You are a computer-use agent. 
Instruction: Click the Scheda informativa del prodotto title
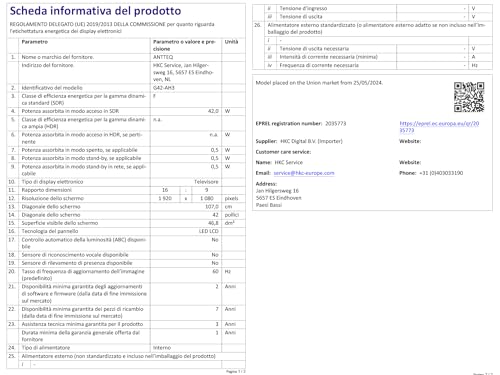95,11
